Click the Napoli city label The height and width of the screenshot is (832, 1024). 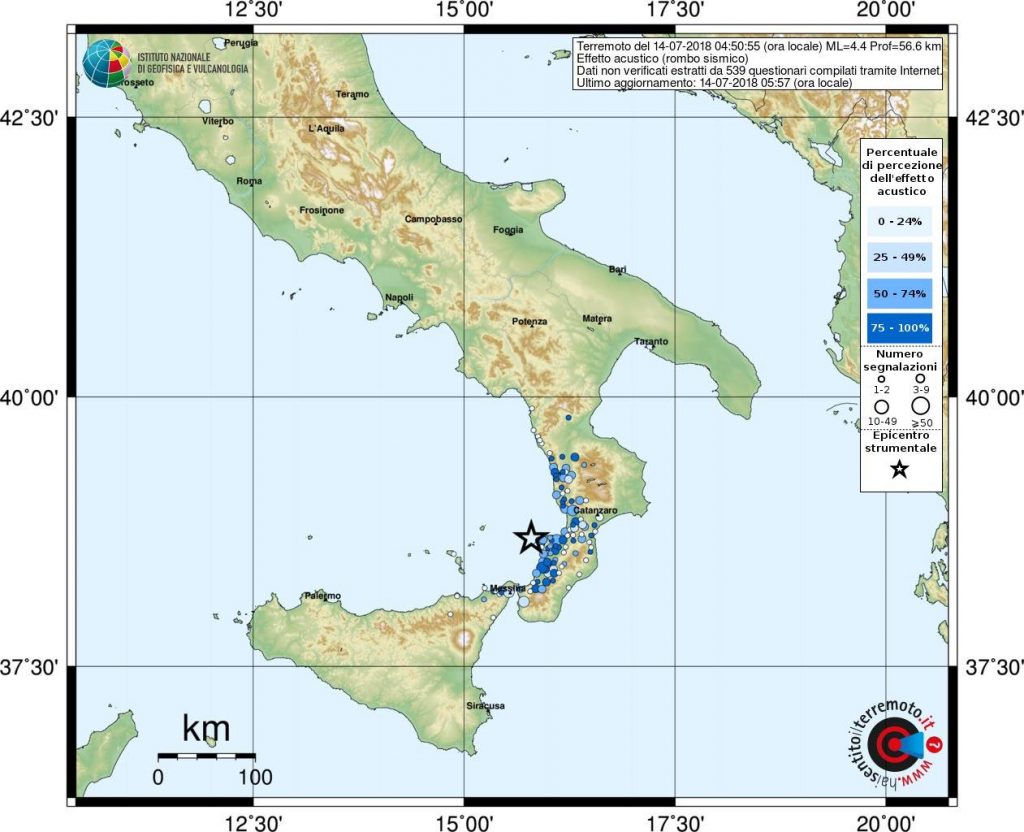[400, 298]
